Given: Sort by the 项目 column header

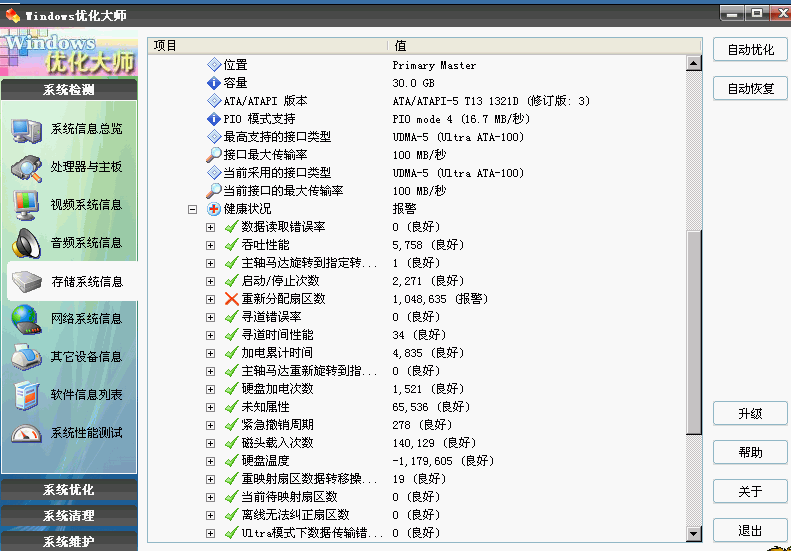Looking at the screenshot, I should (268, 46).
